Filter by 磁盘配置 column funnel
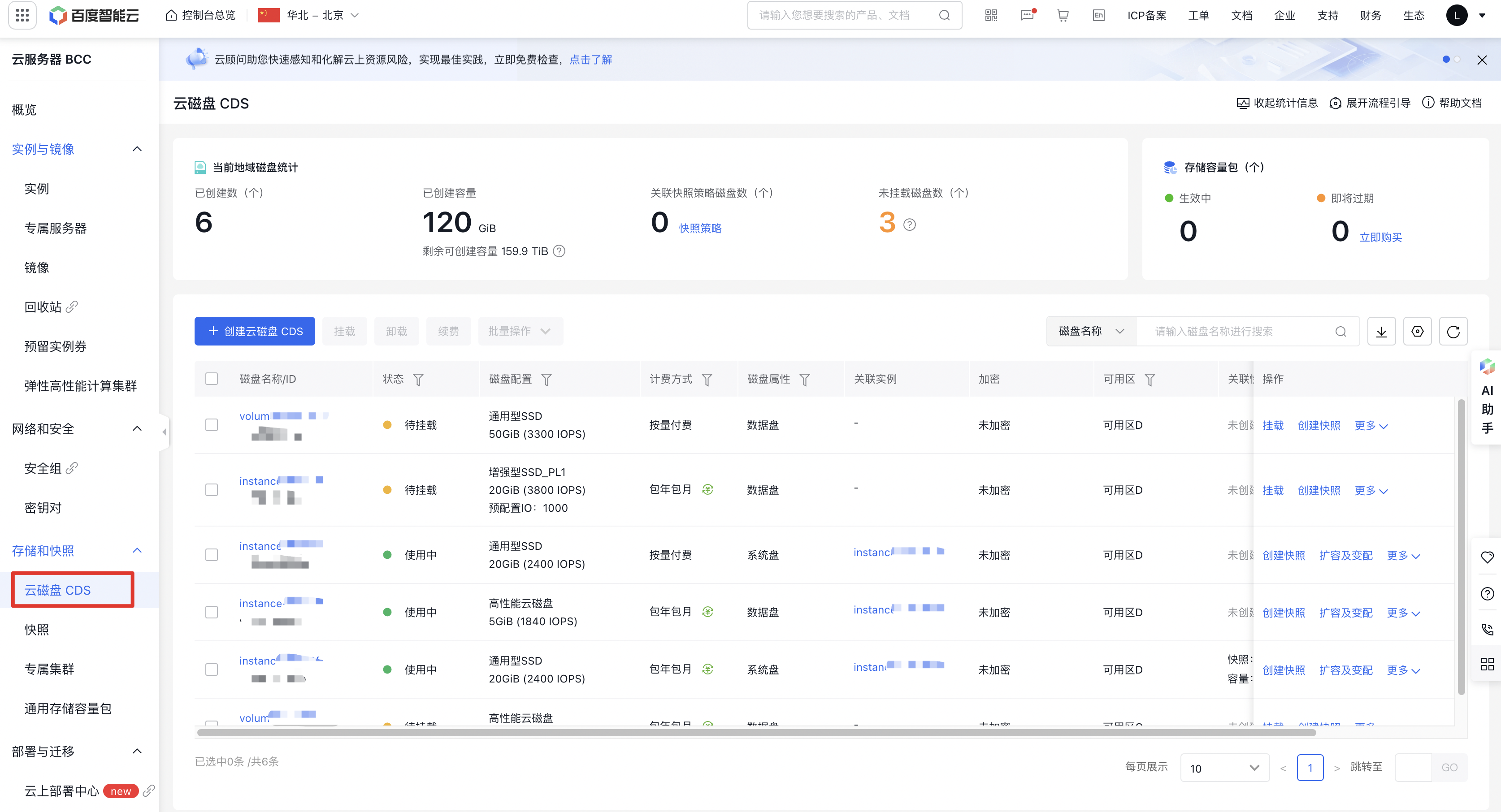This screenshot has height=812, width=1501. tap(547, 380)
